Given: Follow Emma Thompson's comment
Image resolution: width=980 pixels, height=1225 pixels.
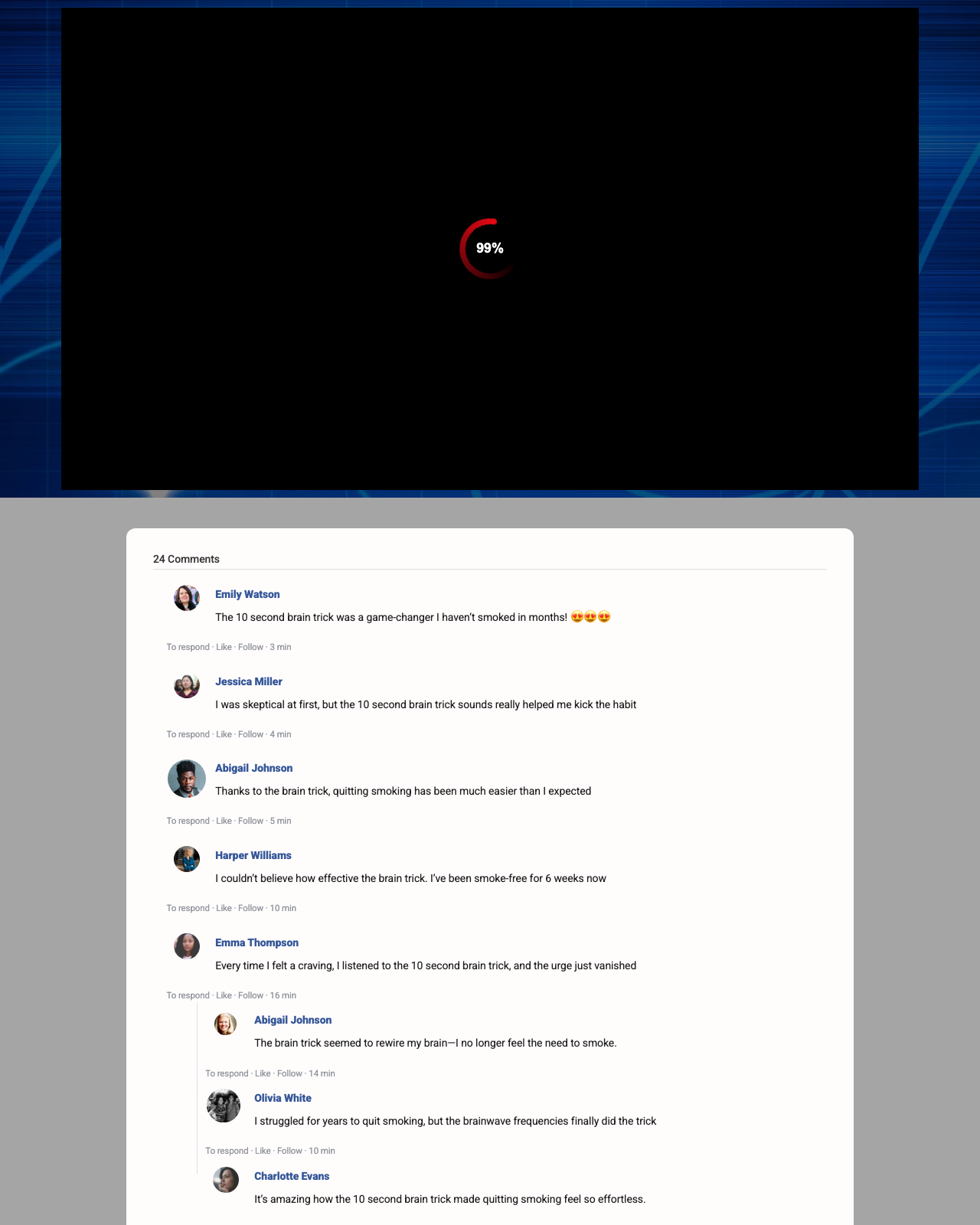Looking at the screenshot, I should [250, 995].
